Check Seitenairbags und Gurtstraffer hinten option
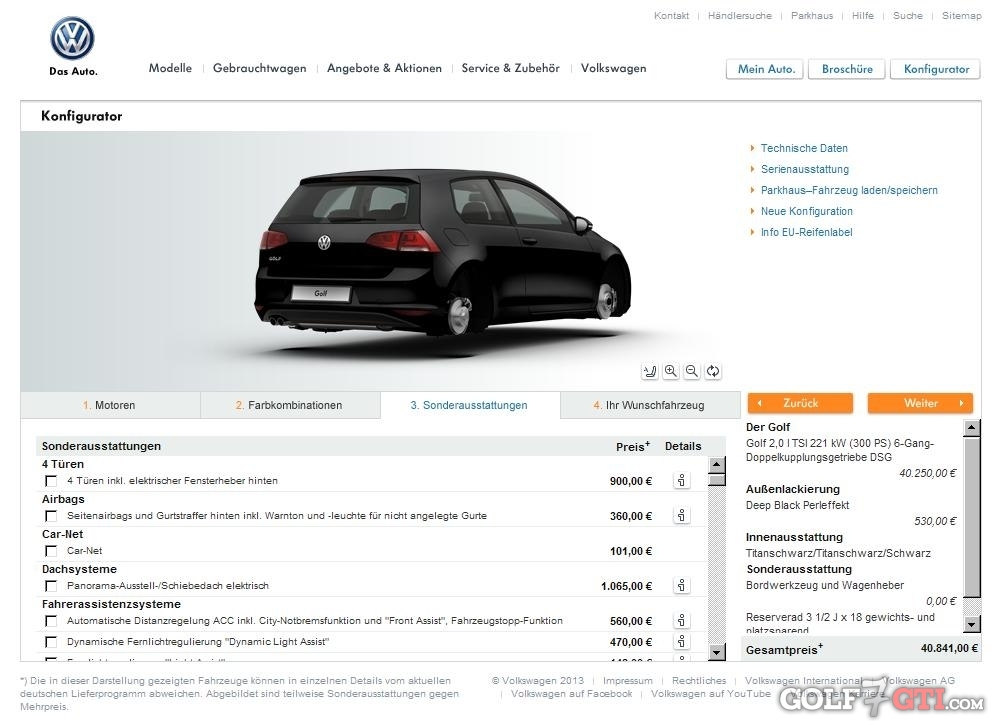Screen dimensions: 994x725 click(51, 516)
